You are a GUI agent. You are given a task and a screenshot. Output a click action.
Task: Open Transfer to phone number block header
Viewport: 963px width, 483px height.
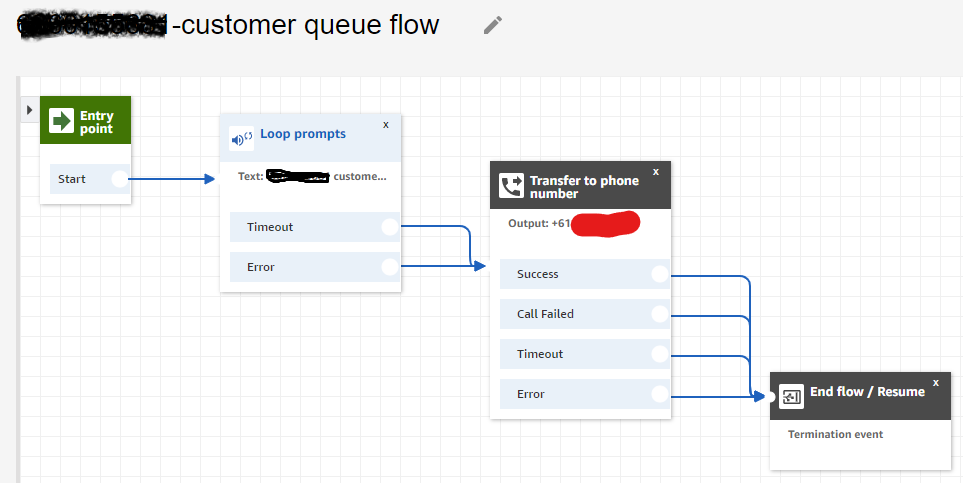pos(580,185)
